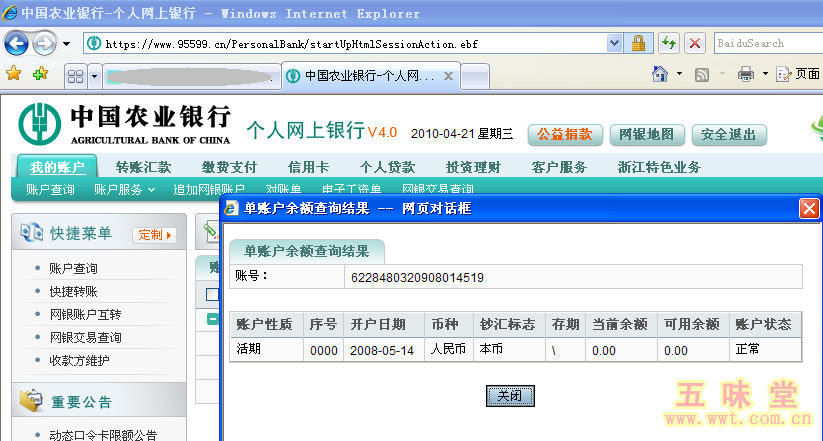Viewport: 823px width, 441px height.
Task: Click the 安全退出 button
Action: coord(729,134)
